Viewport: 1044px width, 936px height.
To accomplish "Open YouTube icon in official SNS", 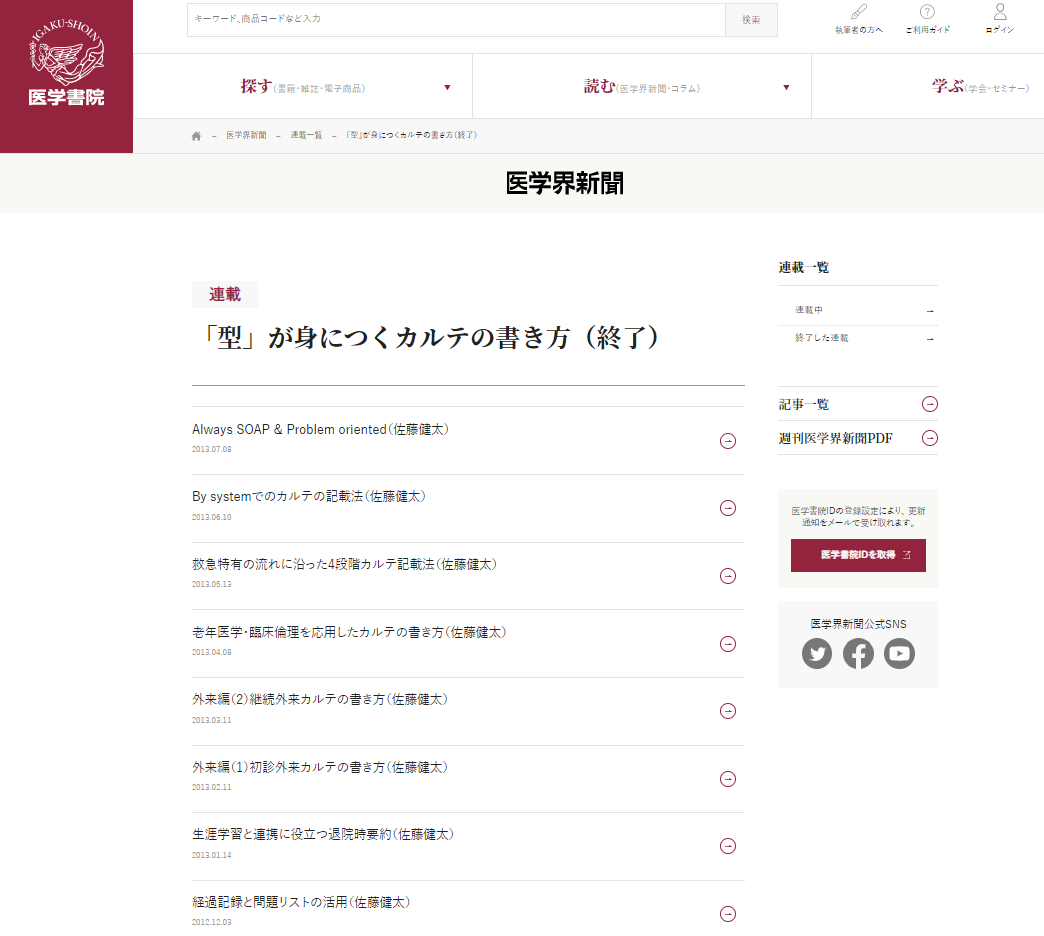I will coord(900,654).
